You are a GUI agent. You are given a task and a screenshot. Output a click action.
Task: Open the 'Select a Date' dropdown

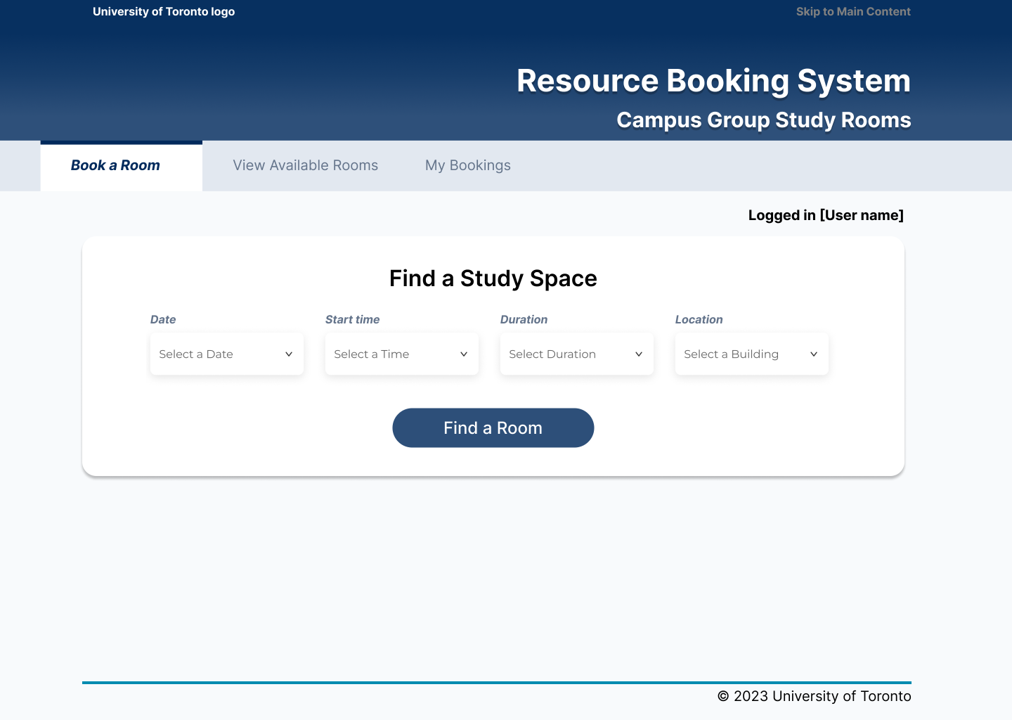226,353
